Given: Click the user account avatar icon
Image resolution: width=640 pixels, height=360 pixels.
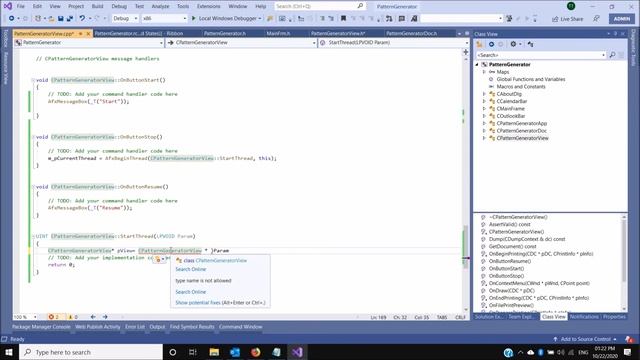Looking at the screenshot, I should coord(571,6).
